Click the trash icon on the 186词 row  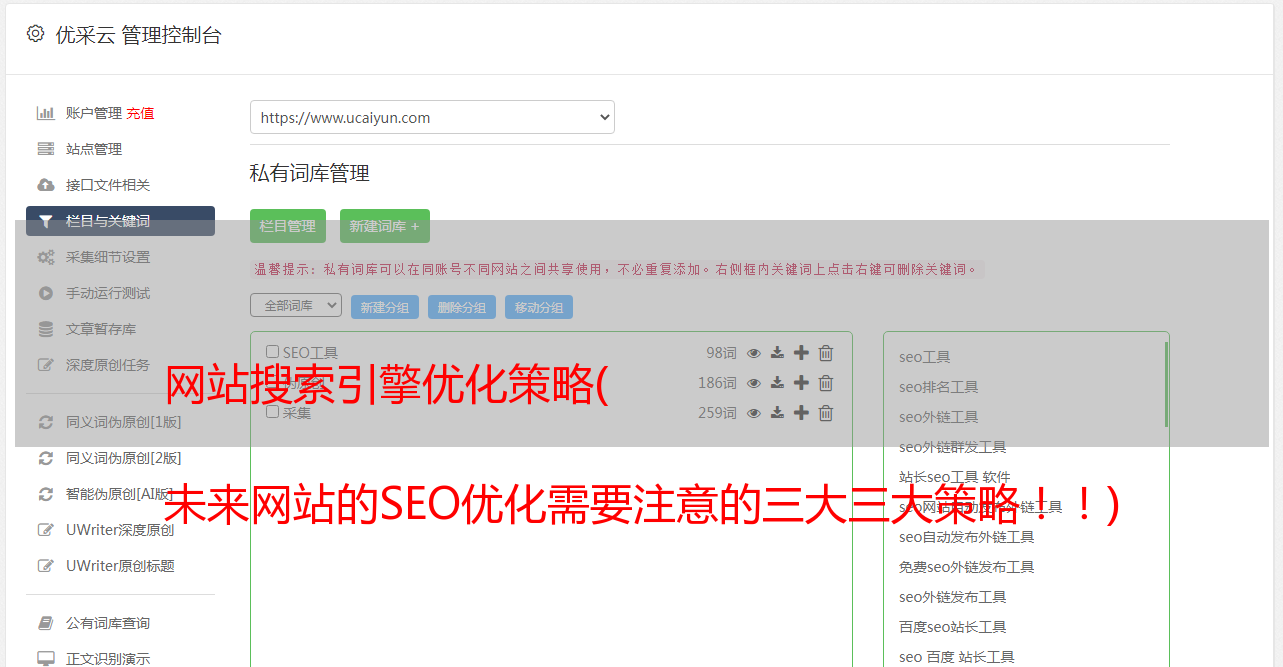[826, 383]
